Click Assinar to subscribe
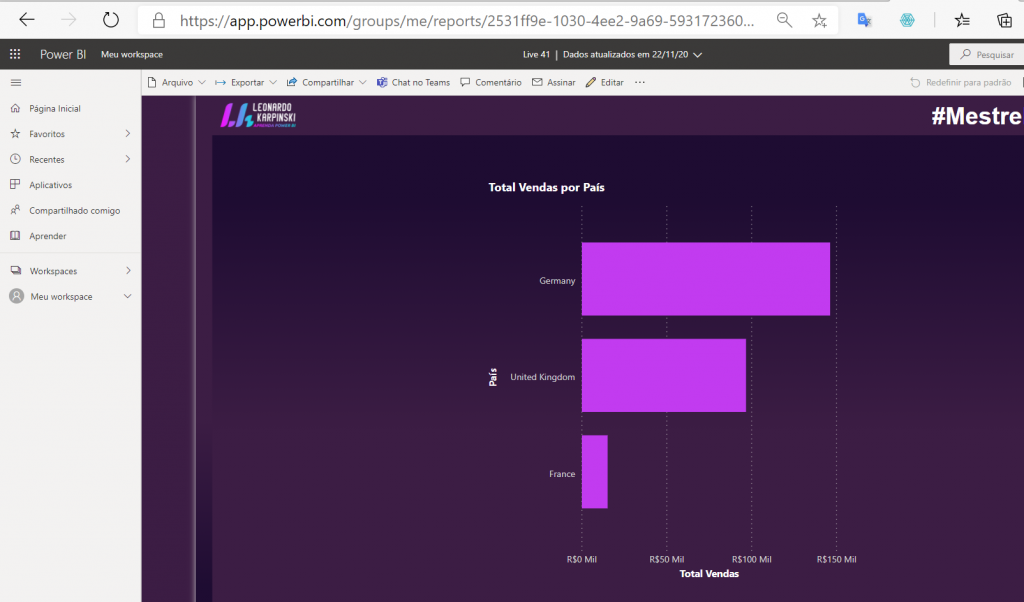Viewport: 1024px width, 602px height. pyautogui.click(x=553, y=82)
